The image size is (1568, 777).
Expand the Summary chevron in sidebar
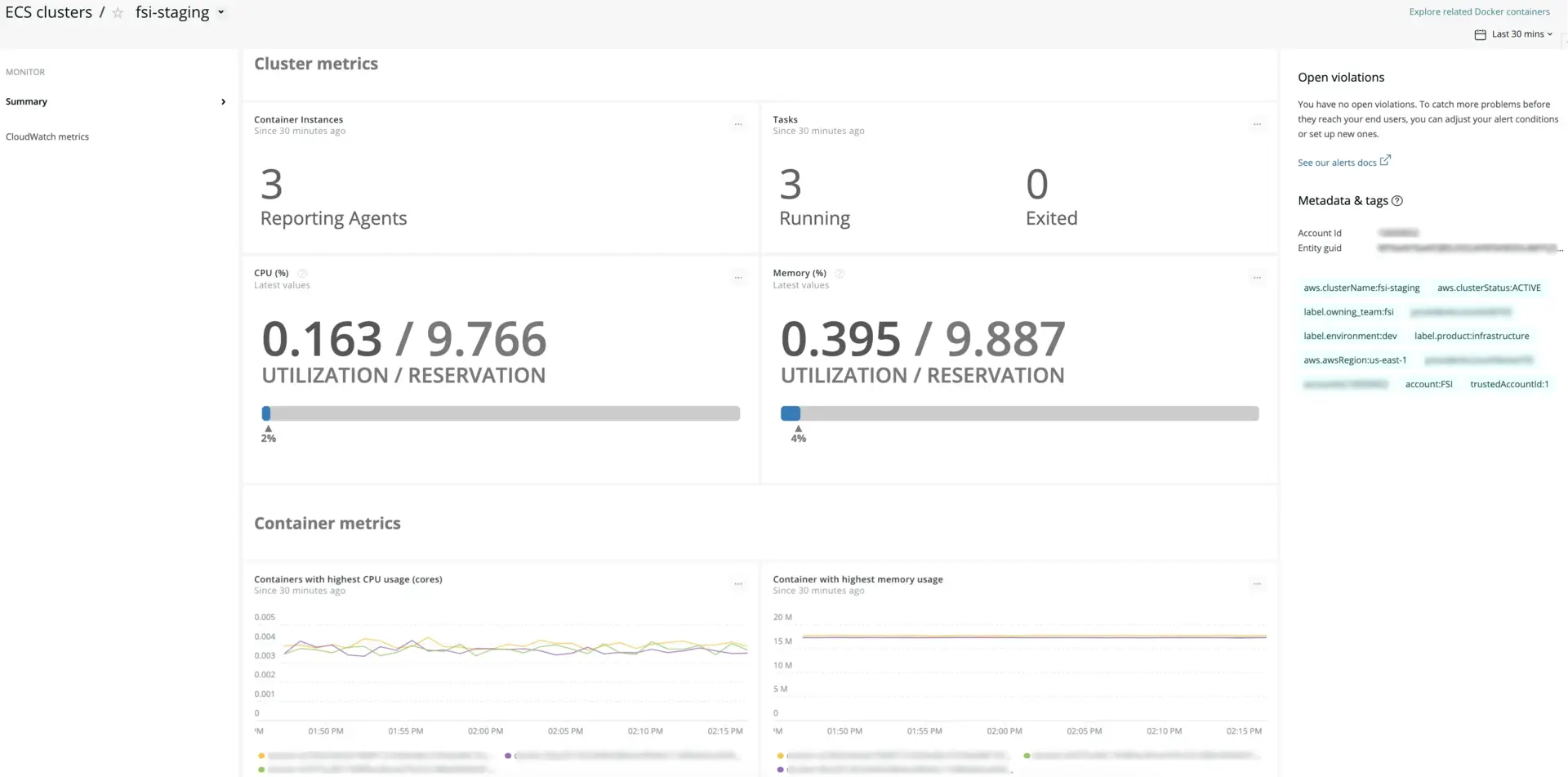(223, 102)
